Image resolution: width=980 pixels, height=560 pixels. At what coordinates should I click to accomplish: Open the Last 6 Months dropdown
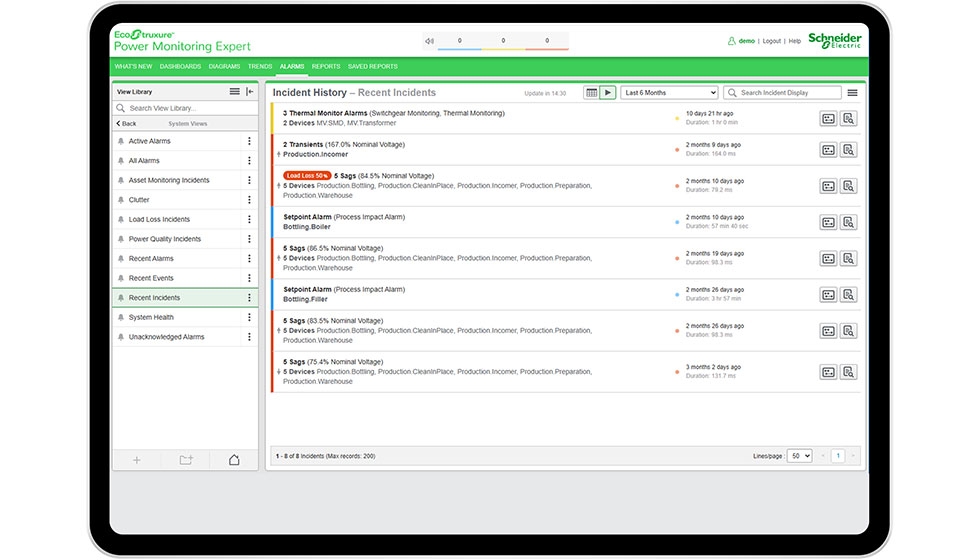(x=669, y=93)
